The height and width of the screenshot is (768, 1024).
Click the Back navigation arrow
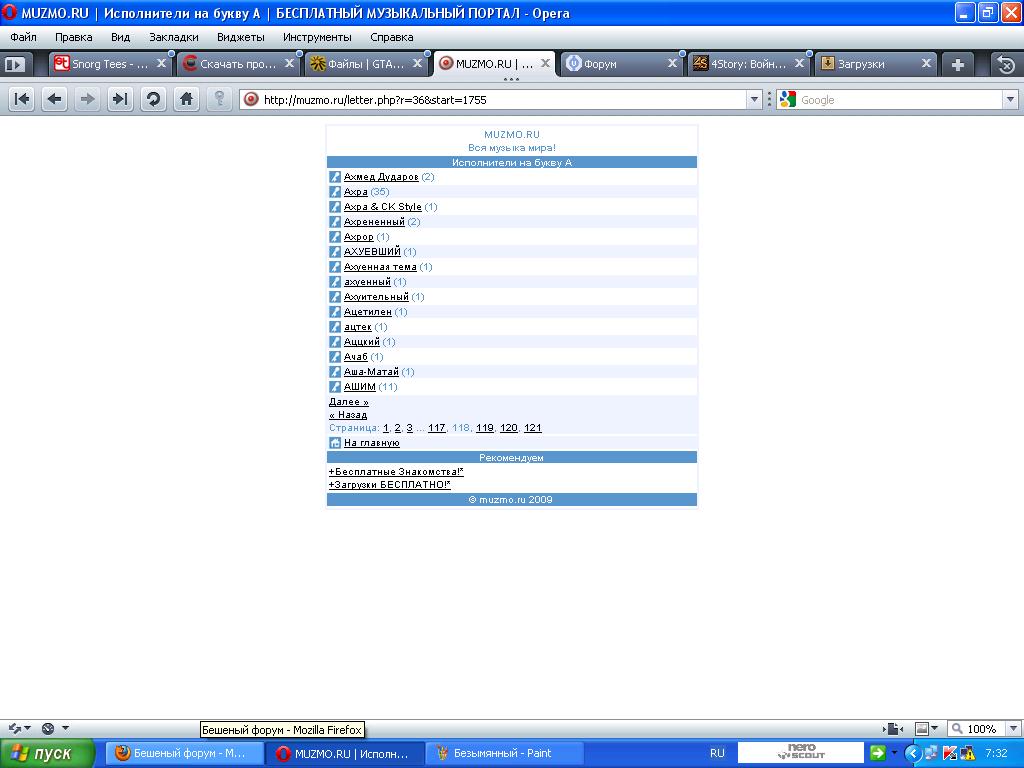(55, 99)
